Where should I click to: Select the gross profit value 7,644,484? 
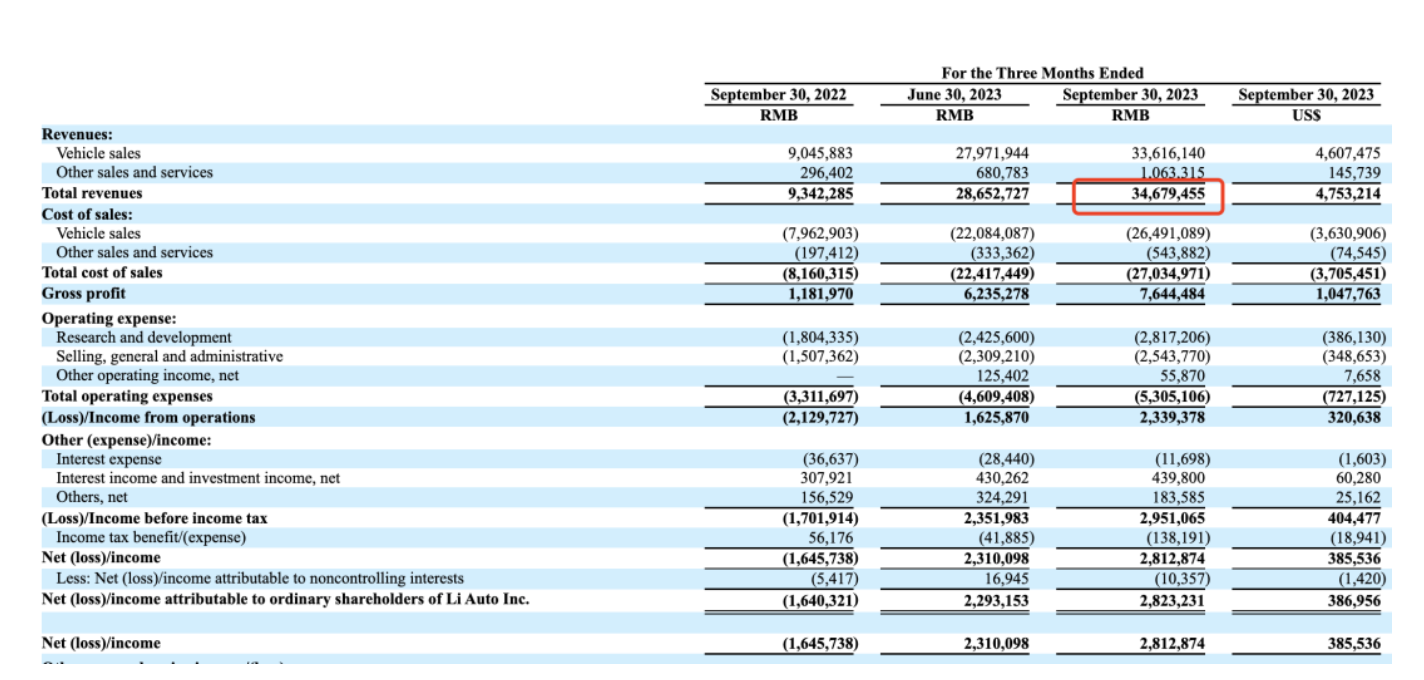point(1170,294)
